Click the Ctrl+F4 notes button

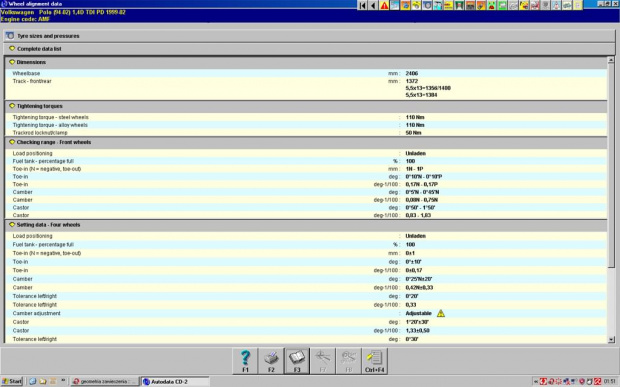point(374,361)
